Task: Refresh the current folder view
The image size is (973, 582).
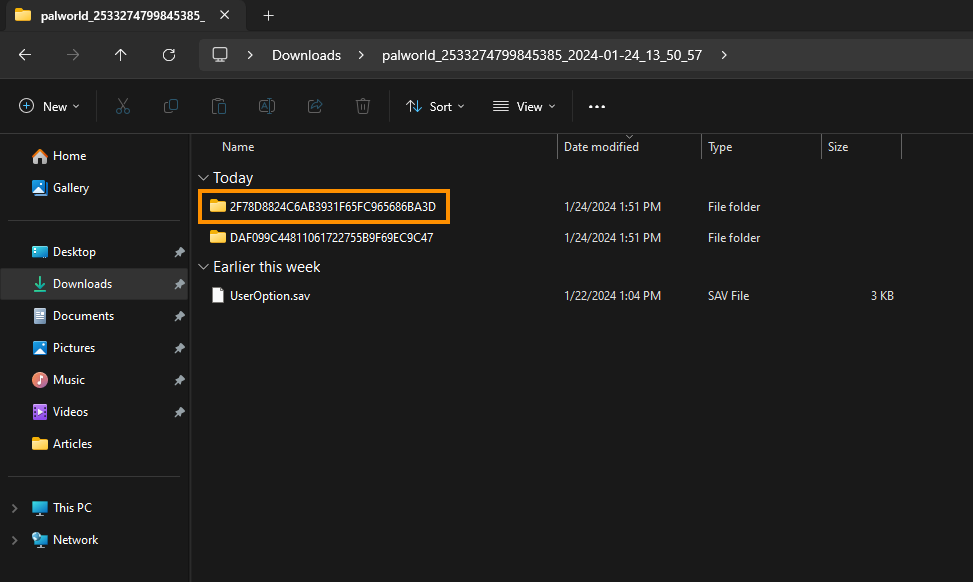Action: (x=169, y=55)
